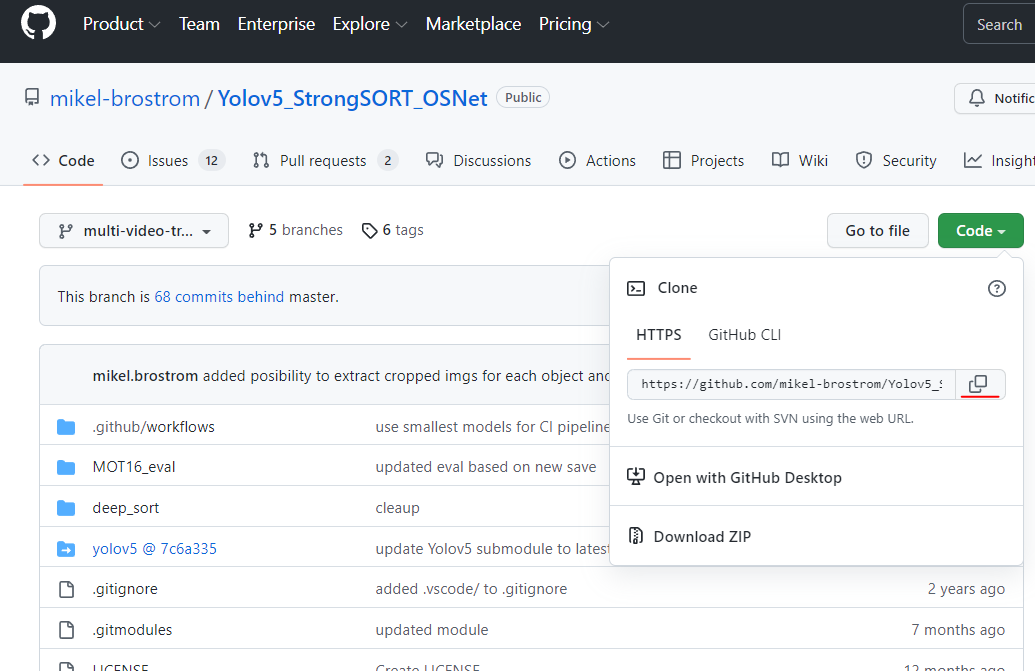Expand the Pricing dropdown
The height and width of the screenshot is (671, 1035).
pos(574,24)
